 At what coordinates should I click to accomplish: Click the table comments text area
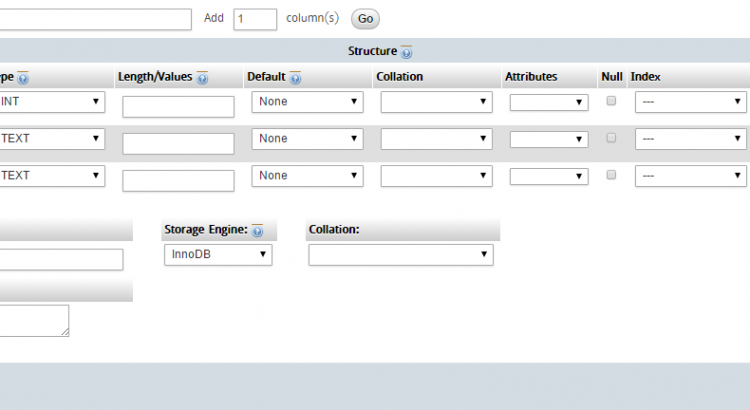click(33, 320)
